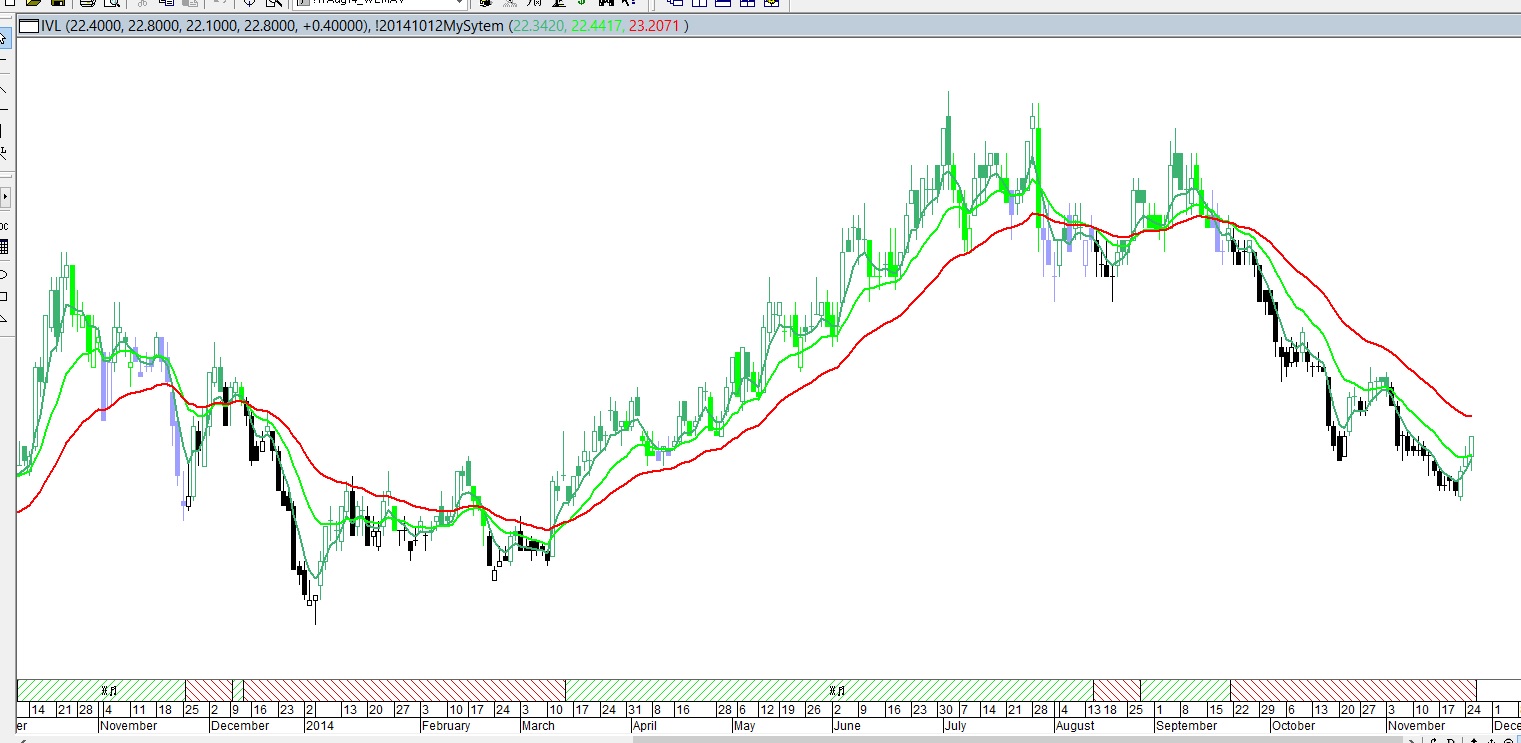Click the July label on the date axis
The image size is (1521, 743).
tap(955, 726)
